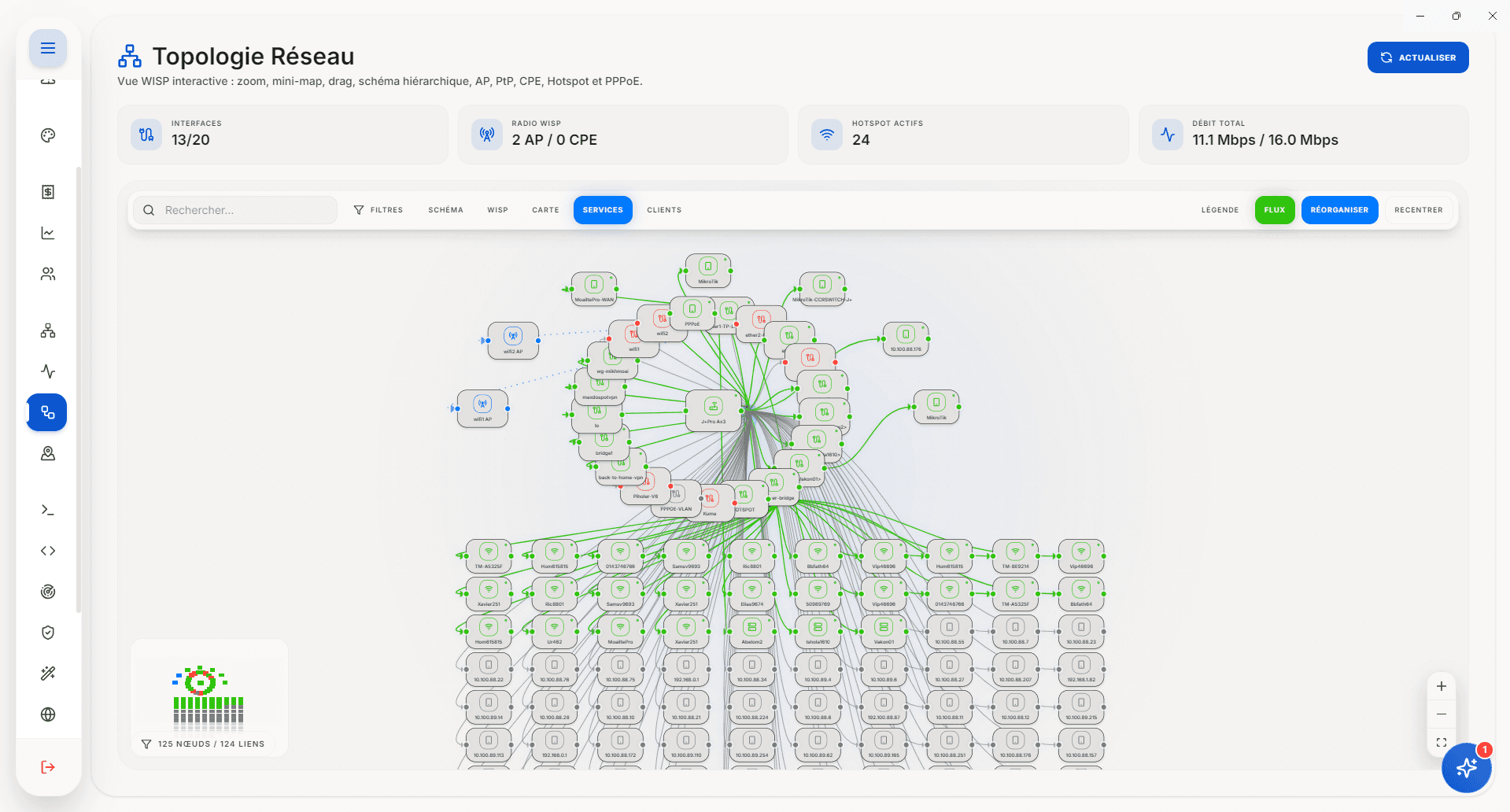Select the 192.168.1.82 device node
Screen dimensions: 1510x812
point(1081,670)
